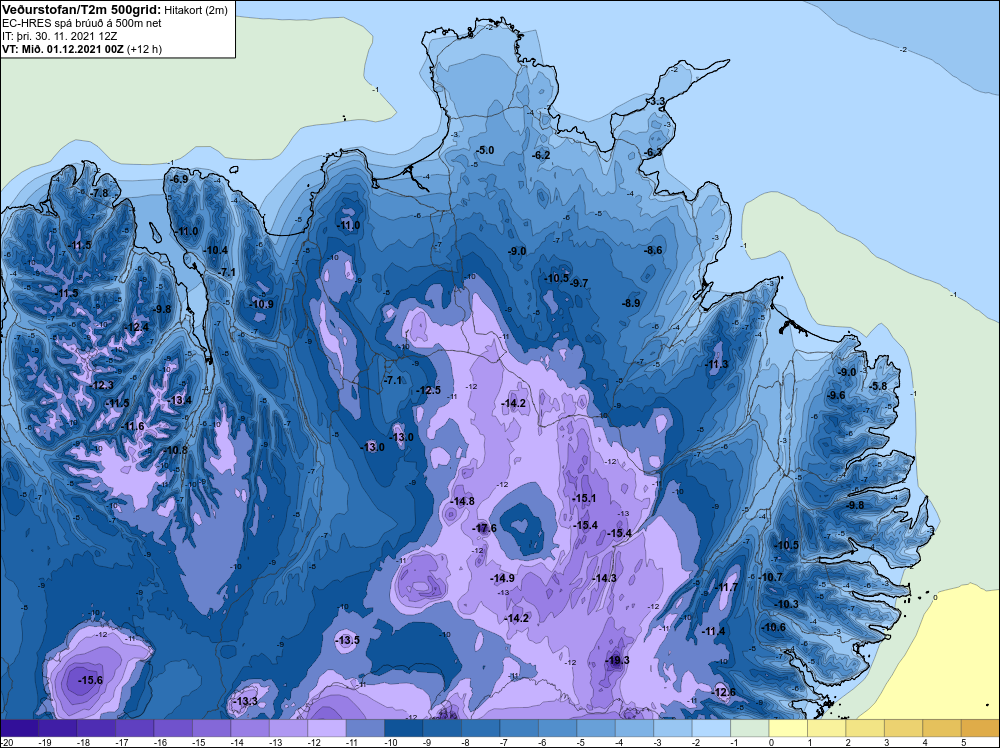Click the -14.8 temperature value
The width and height of the screenshot is (1000, 748).
(462, 501)
